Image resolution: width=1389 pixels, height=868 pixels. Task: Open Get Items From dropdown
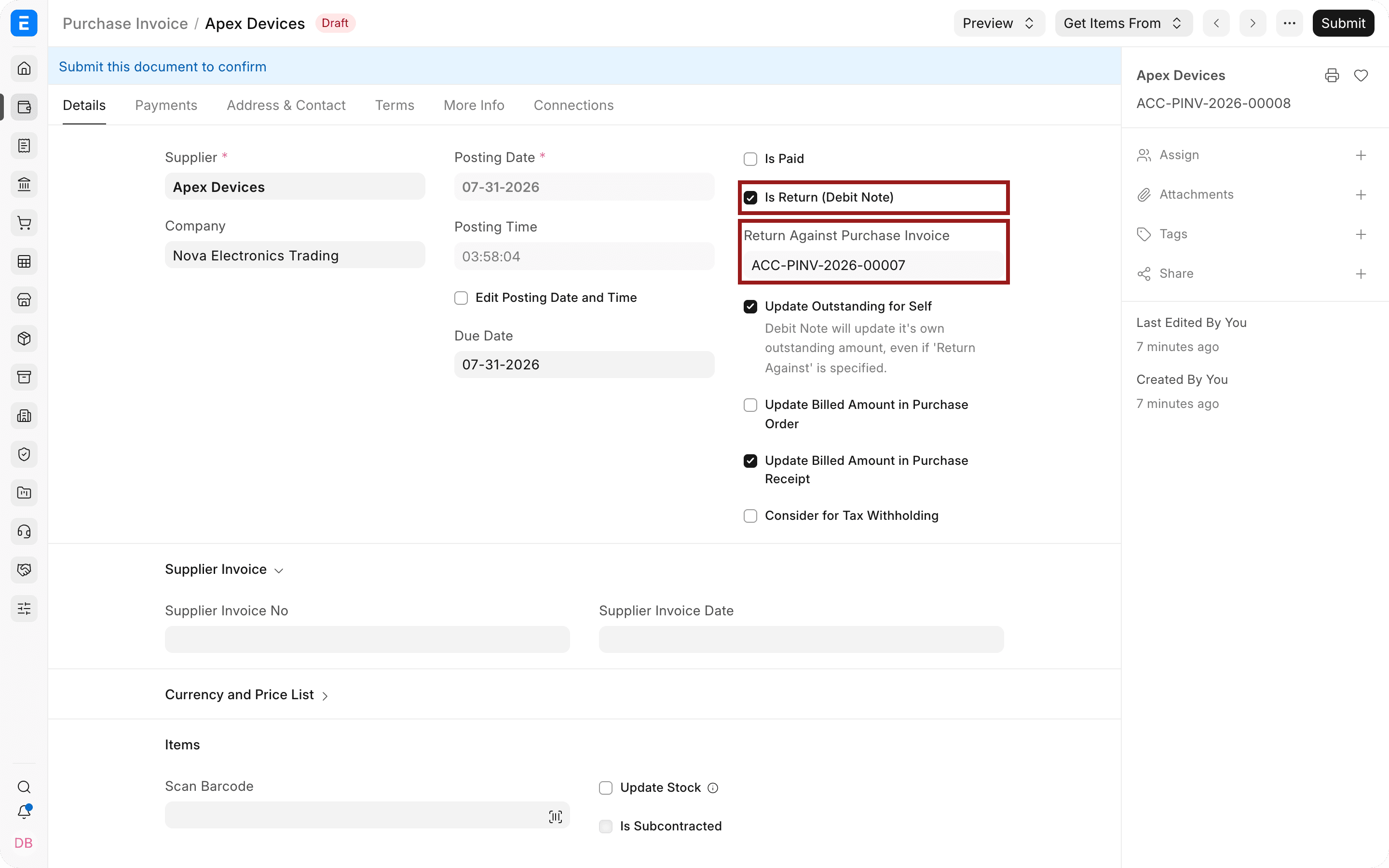click(1123, 23)
